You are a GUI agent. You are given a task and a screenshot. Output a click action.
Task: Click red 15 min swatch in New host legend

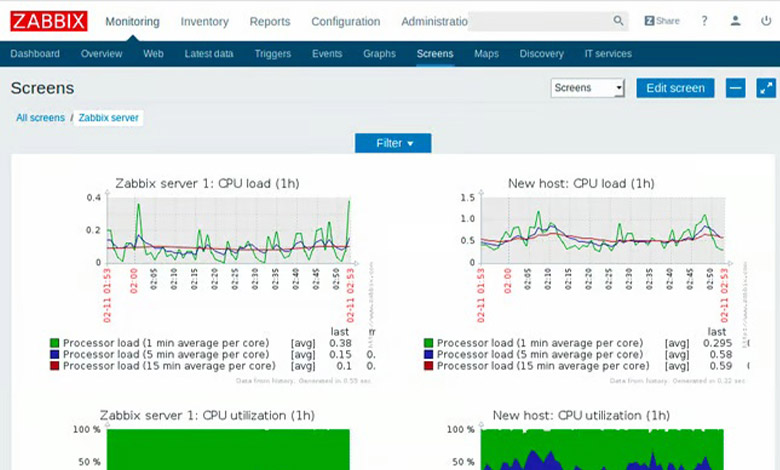pyautogui.click(x=428, y=366)
